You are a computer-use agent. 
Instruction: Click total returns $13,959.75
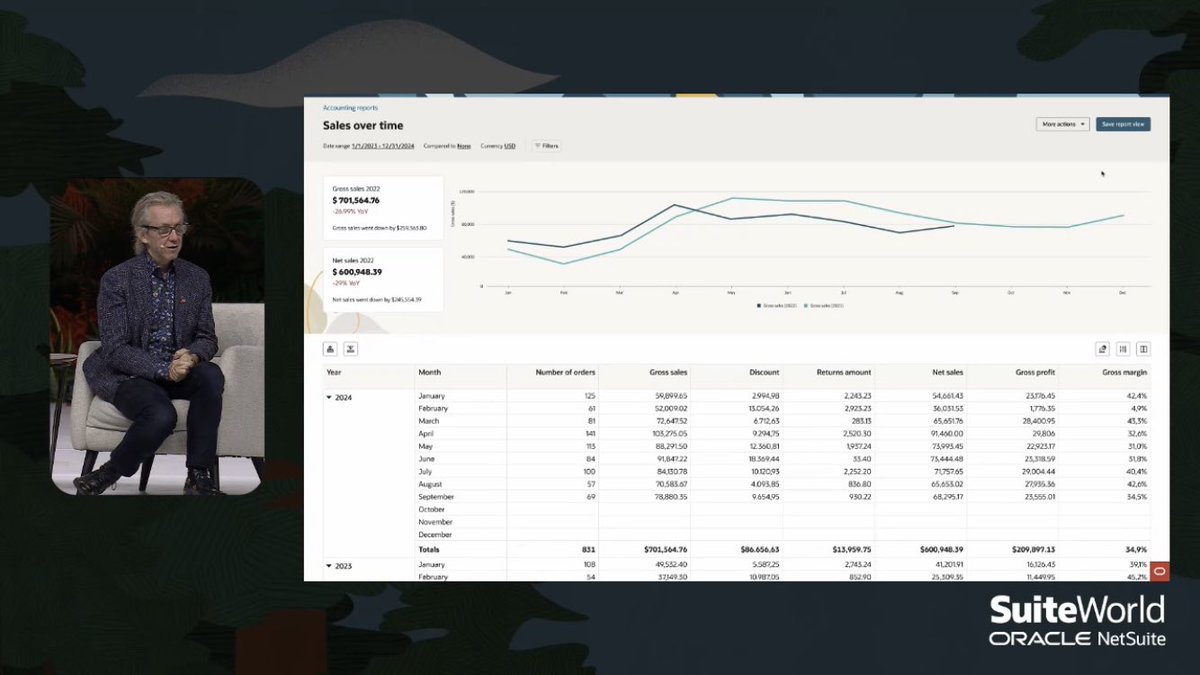tap(851, 549)
